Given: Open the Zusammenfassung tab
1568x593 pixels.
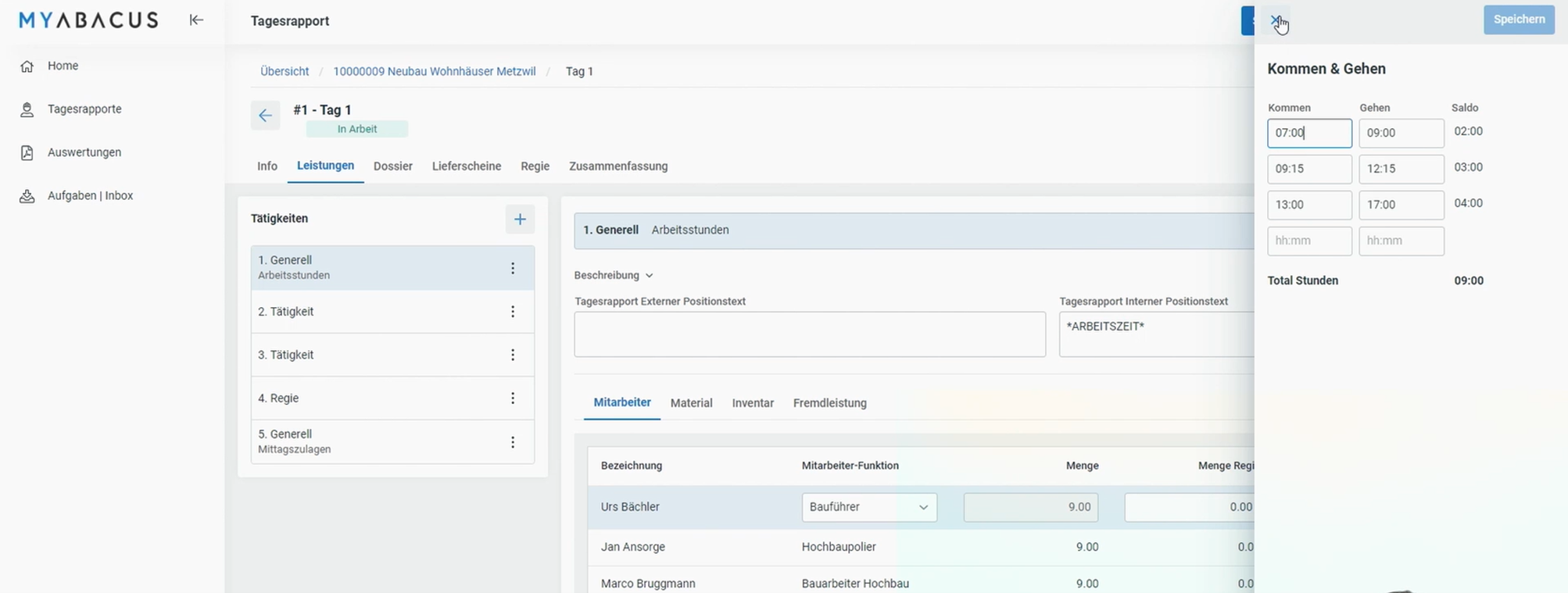Looking at the screenshot, I should pyautogui.click(x=618, y=166).
